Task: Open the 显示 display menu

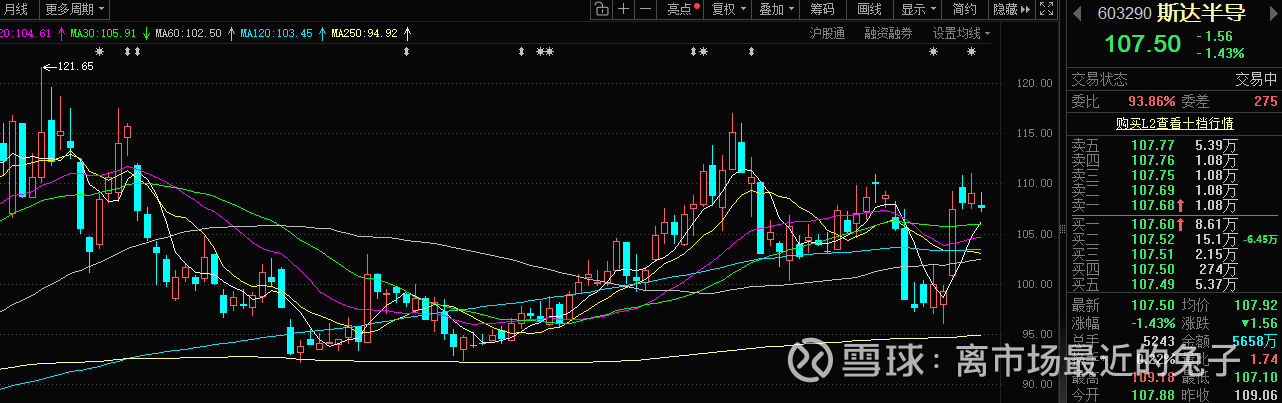Action: [x=917, y=10]
